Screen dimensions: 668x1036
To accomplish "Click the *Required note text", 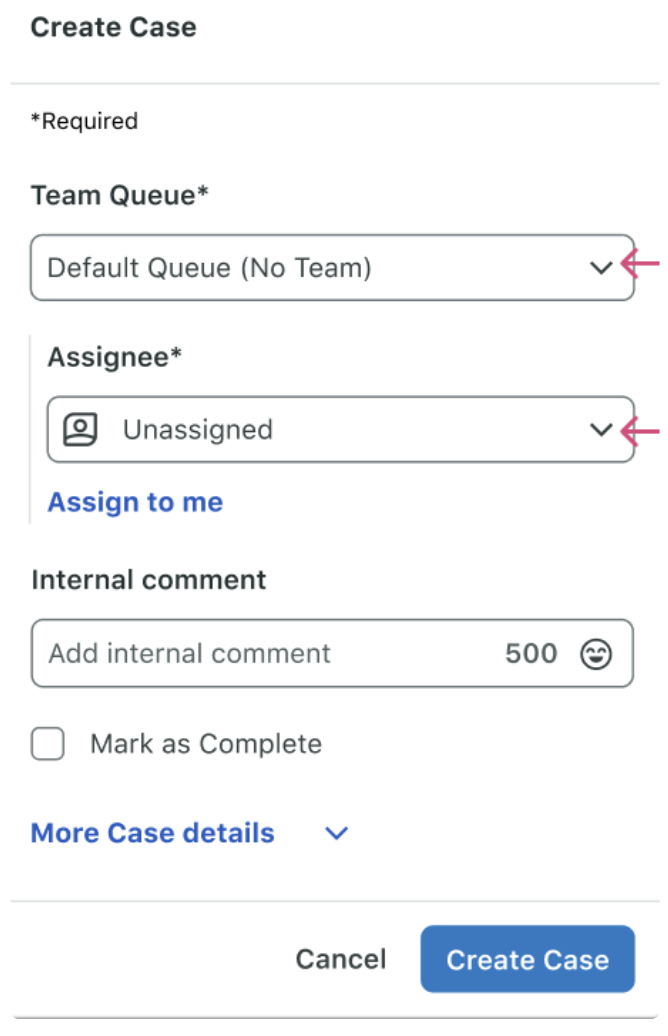I will 84,122.
